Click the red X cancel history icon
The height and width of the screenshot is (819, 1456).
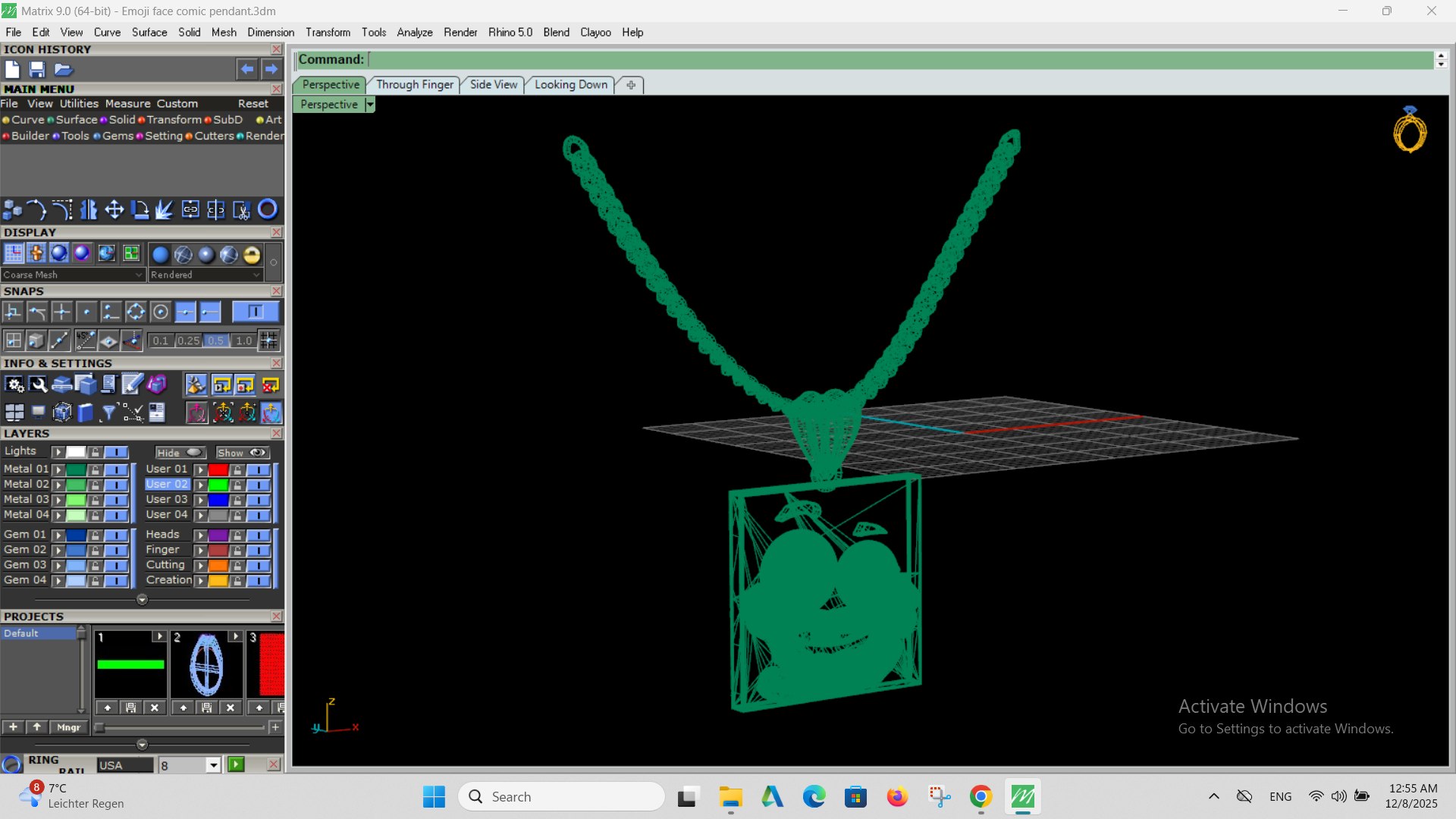(271, 385)
